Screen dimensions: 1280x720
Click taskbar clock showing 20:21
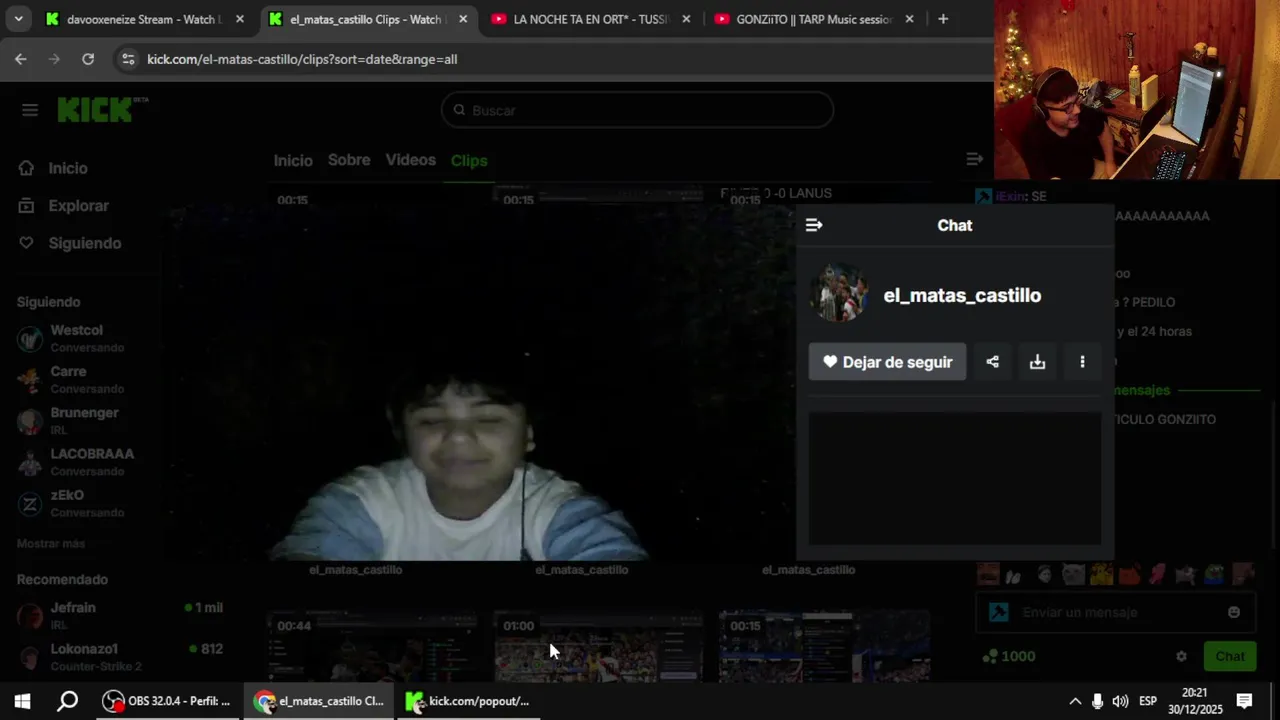[1195, 701]
